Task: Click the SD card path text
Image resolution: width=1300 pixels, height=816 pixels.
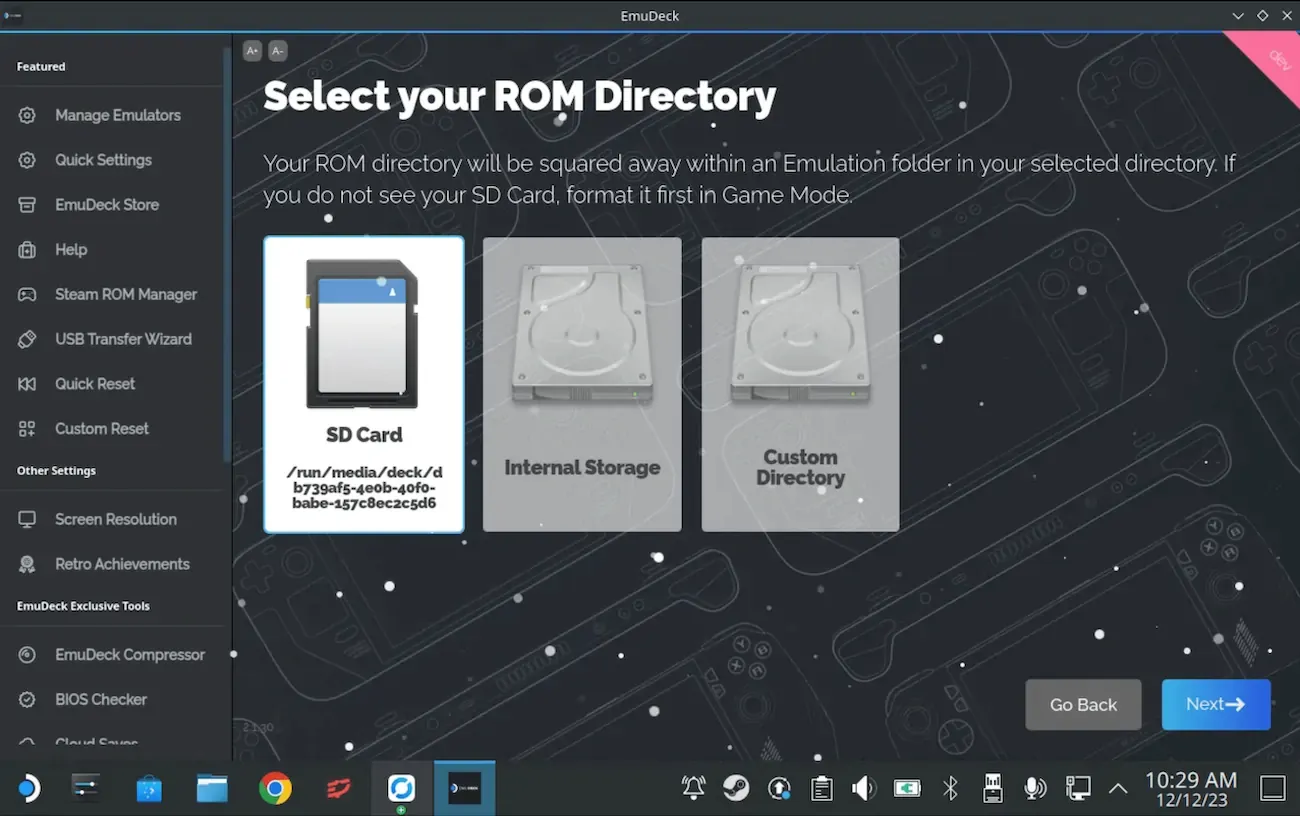Action: (x=364, y=487)
